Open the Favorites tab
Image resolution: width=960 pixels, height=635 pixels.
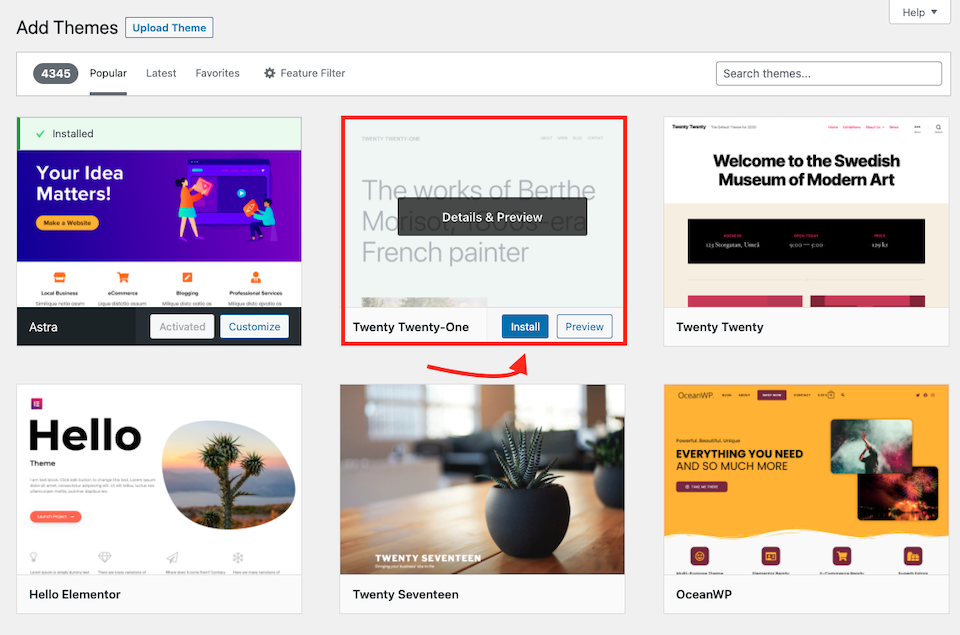217,73
